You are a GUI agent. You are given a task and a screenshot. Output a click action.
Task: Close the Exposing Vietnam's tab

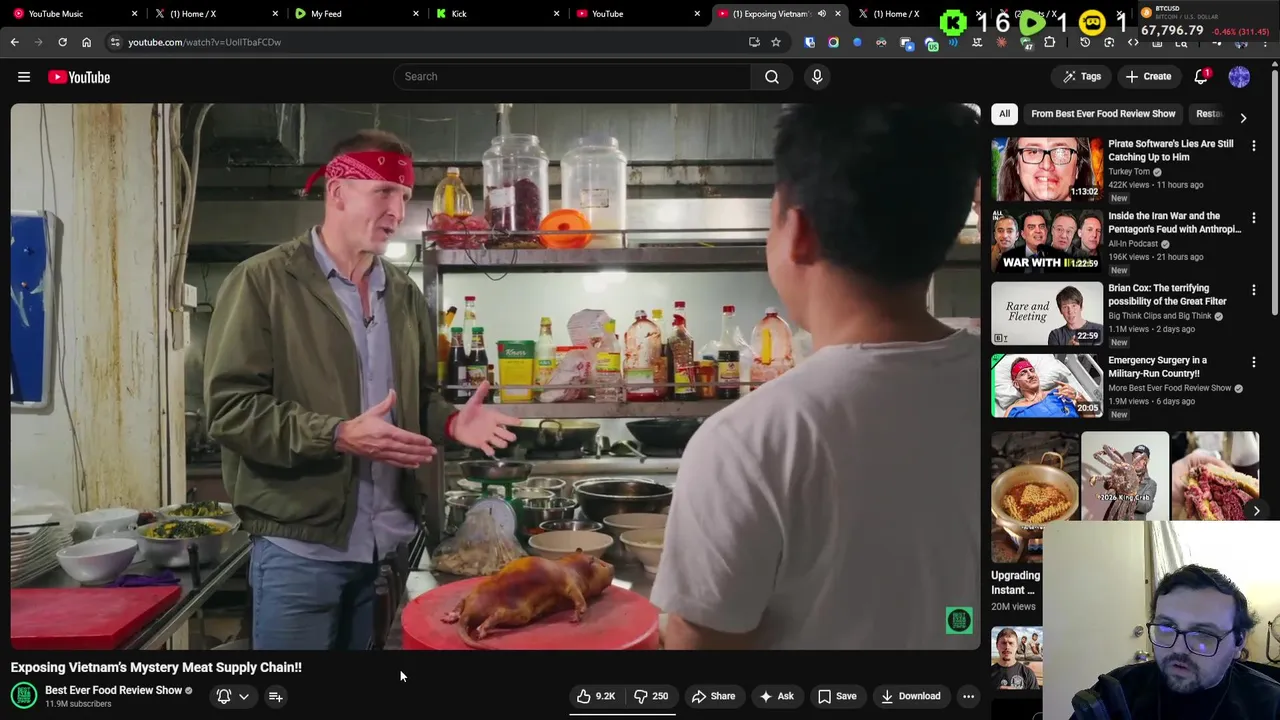point(838,14)
